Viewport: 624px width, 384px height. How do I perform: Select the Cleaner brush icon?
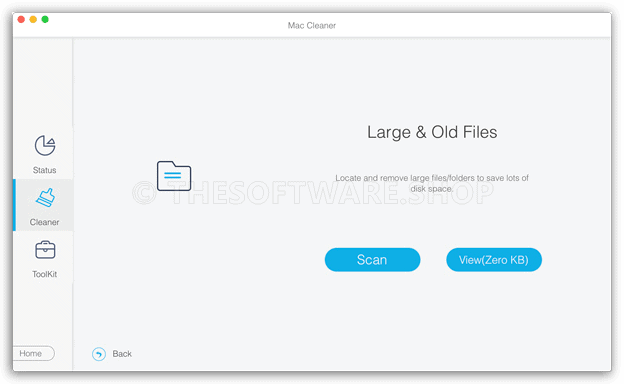point(45,197)
